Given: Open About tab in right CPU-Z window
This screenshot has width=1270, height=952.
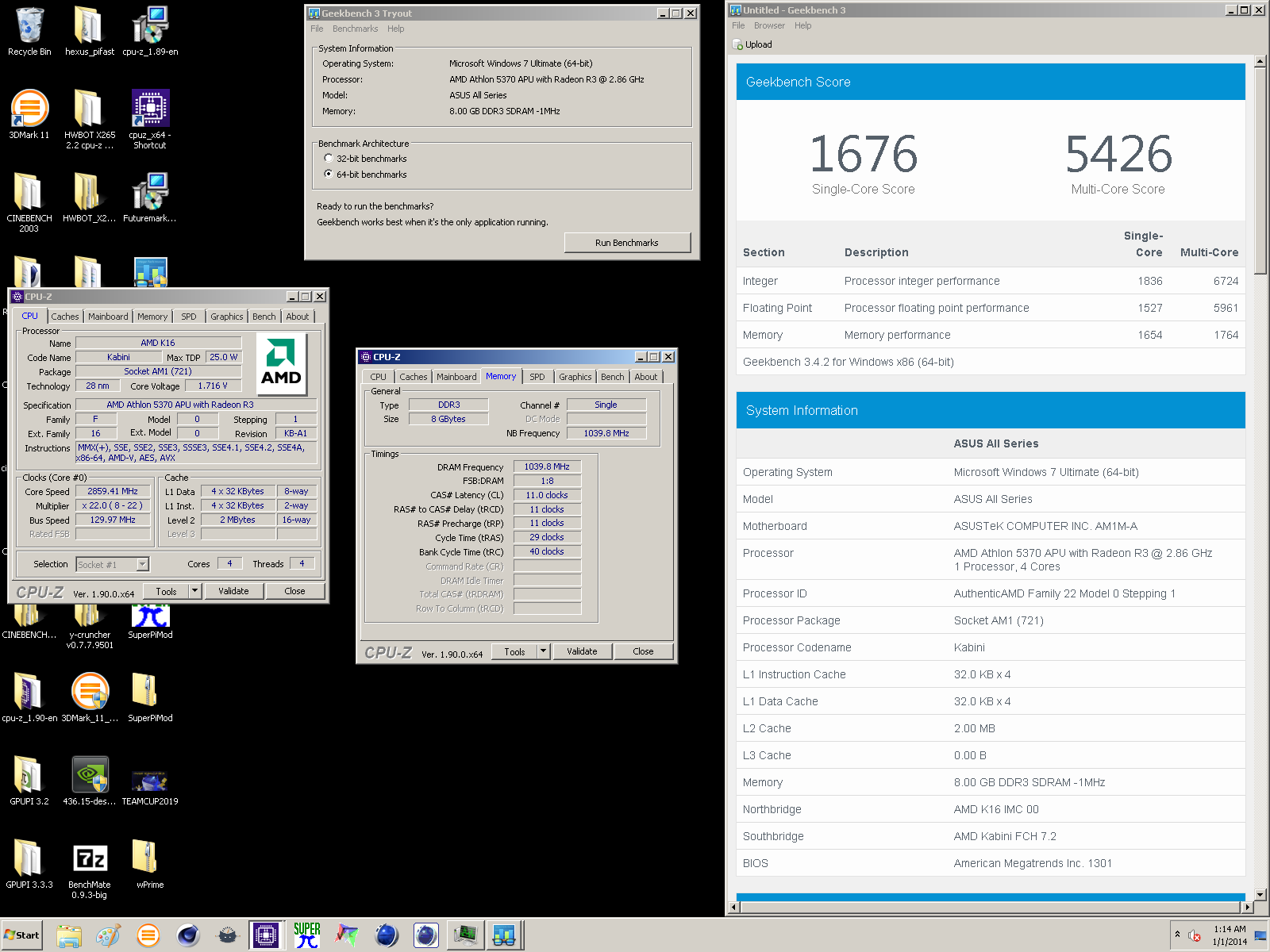Looking at the screenshot, I should (x=645, y=377).
